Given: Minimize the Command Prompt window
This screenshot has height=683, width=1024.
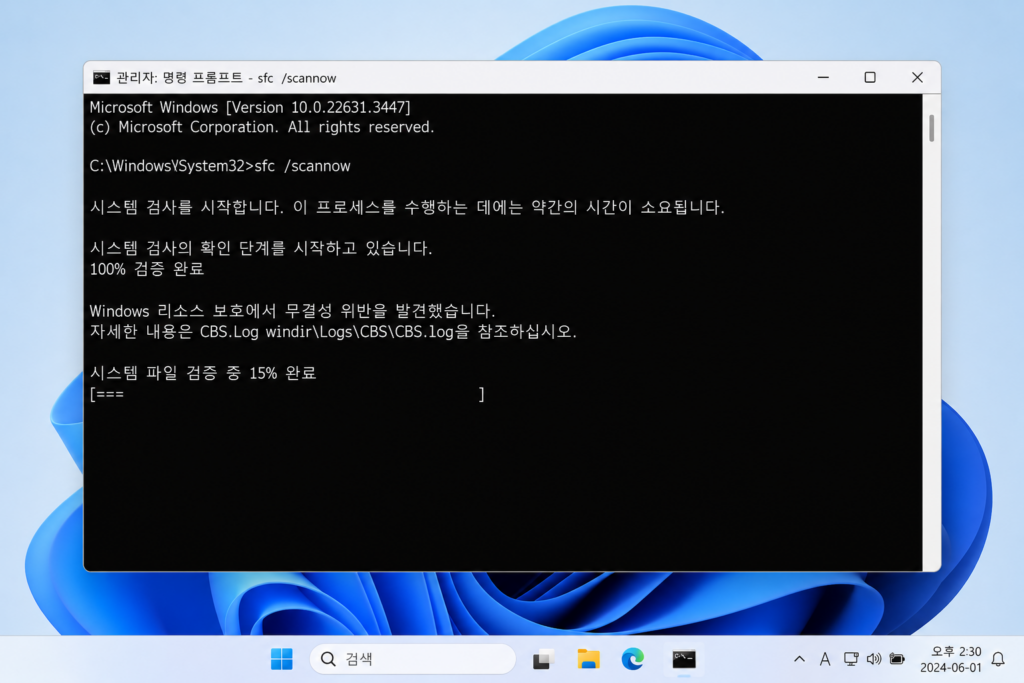Looking at the screenshot, I should click(824, 78).
